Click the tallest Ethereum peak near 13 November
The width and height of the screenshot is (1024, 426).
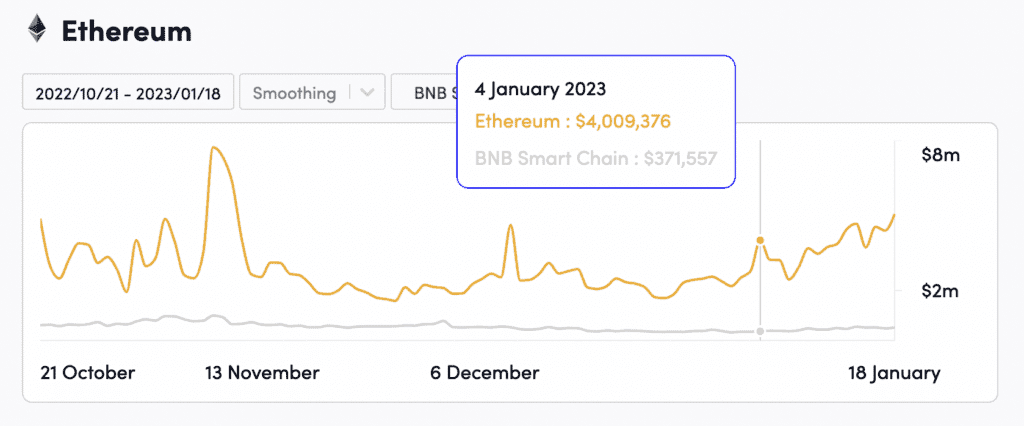pyautogui.click(x=213, y=148)
